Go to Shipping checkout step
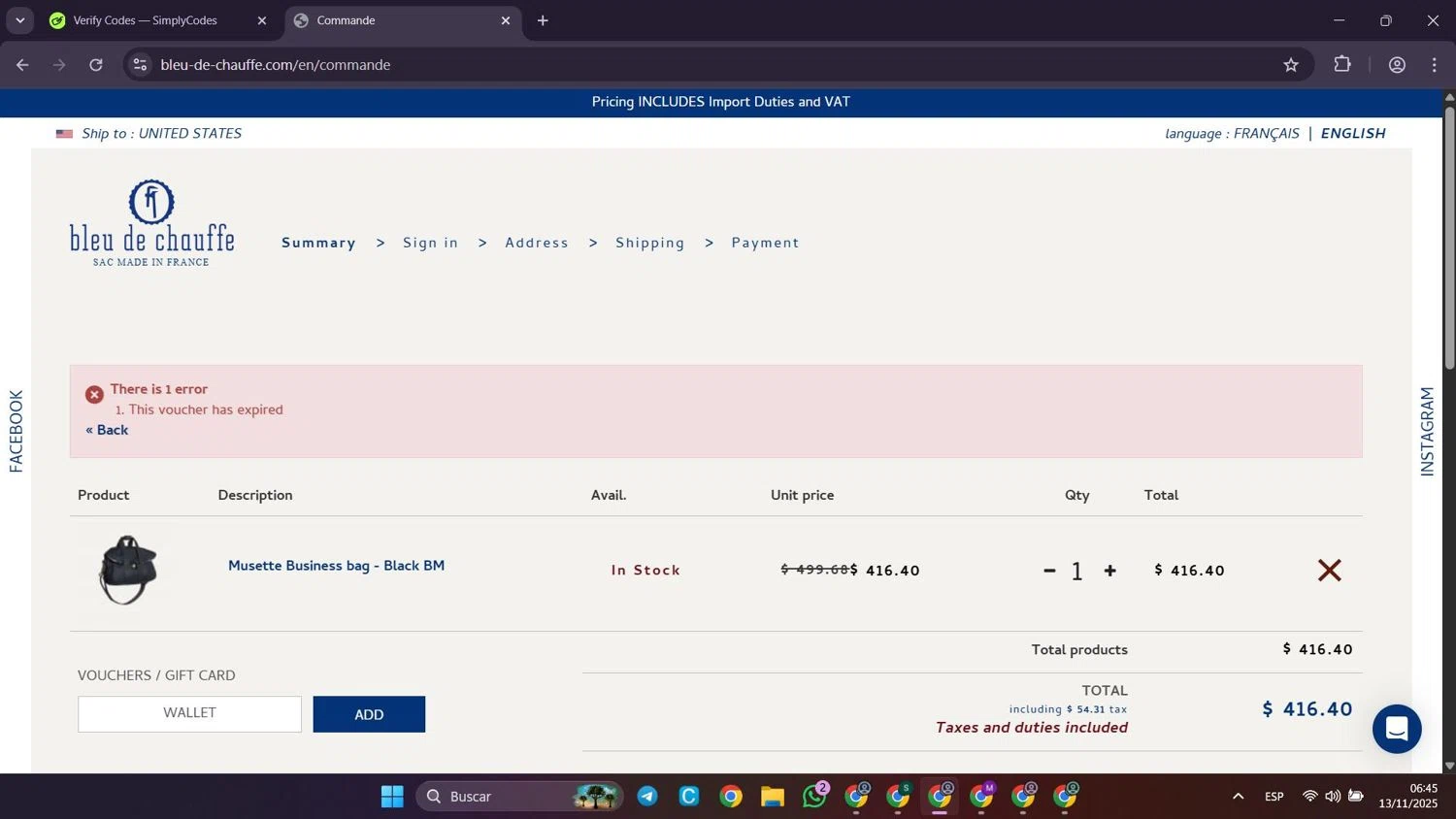1456x819 pixels. (x=649, y=243)
